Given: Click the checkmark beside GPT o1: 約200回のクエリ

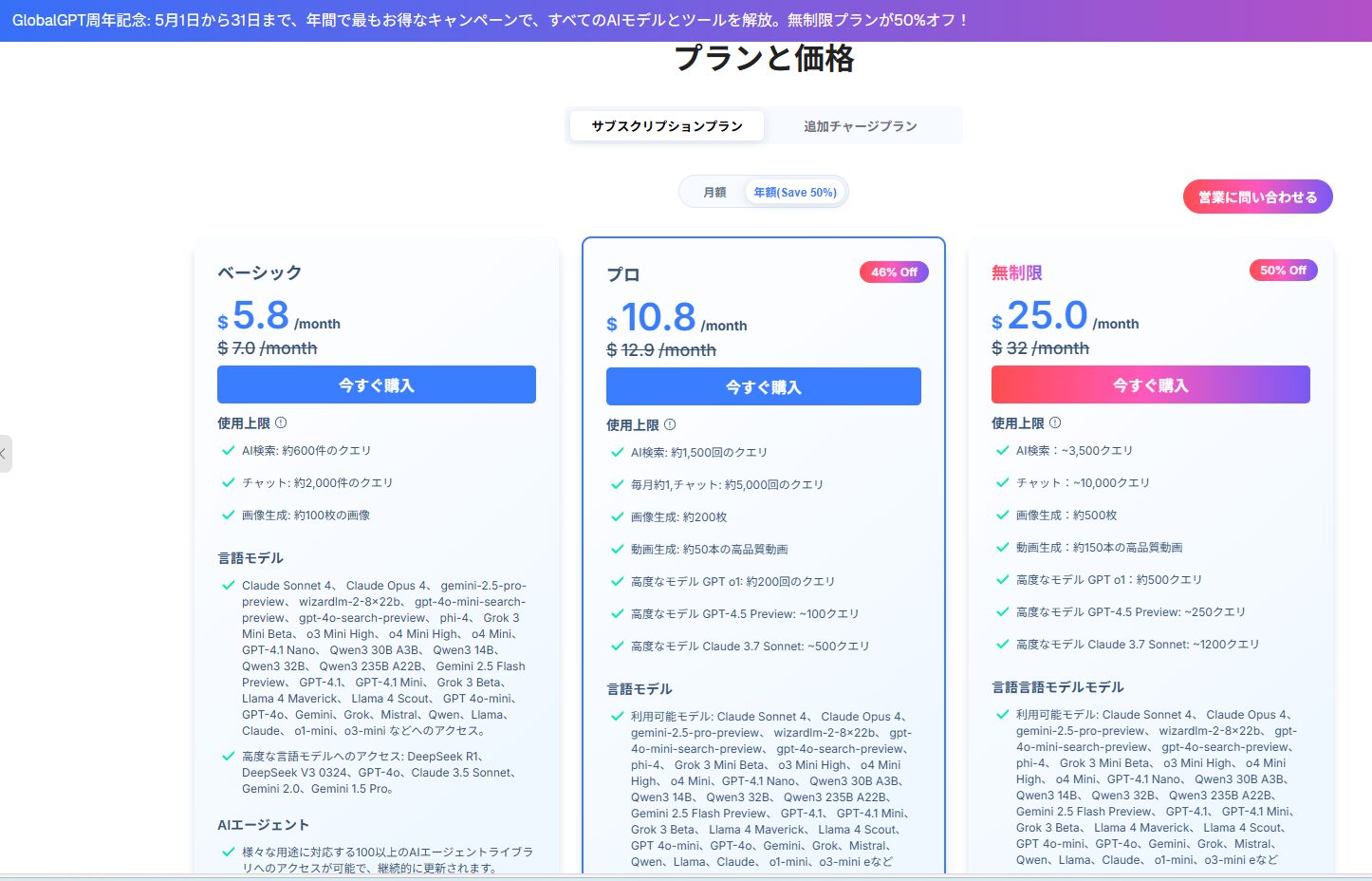Looking at the screenshot, I should click(x=617, y=581).
